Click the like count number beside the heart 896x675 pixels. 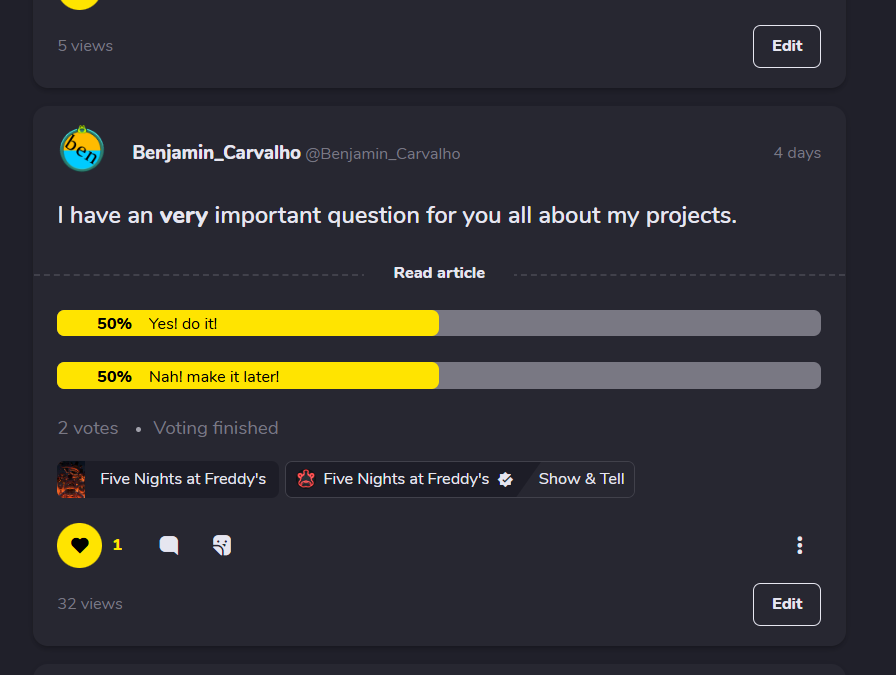click(117, 545)
